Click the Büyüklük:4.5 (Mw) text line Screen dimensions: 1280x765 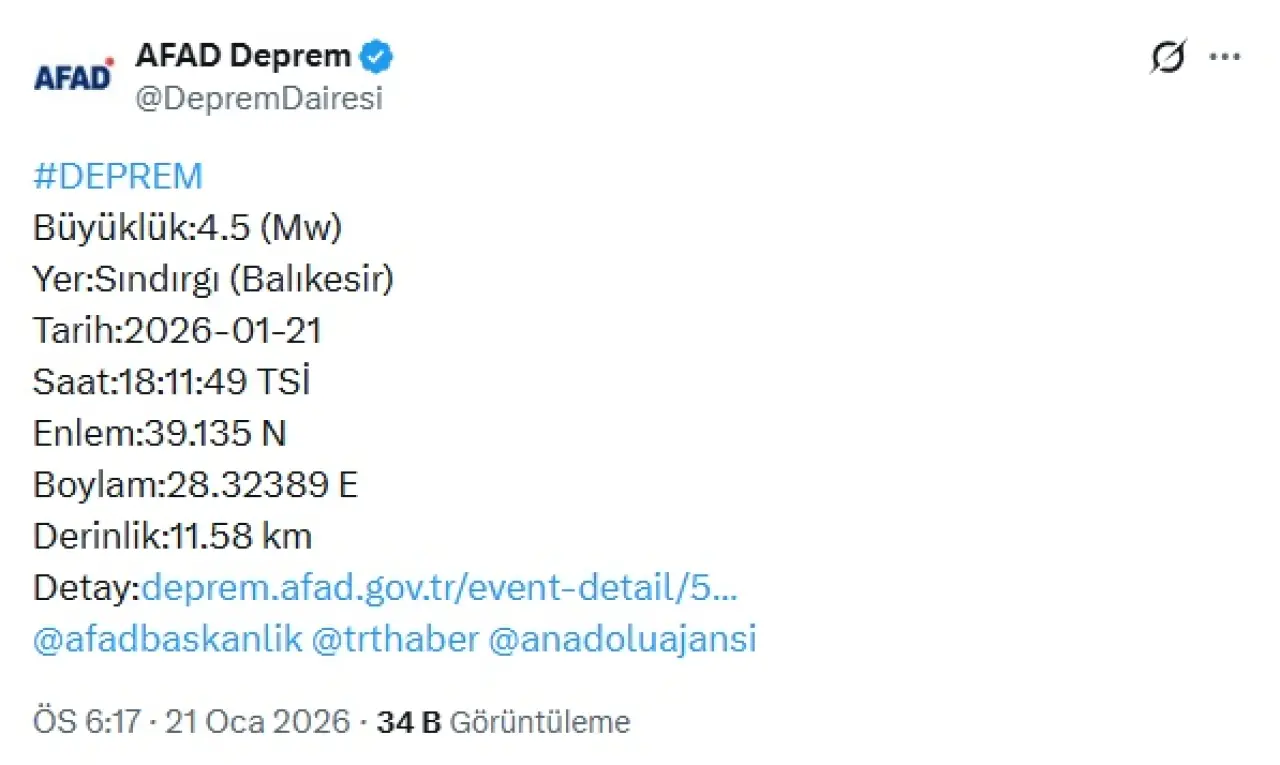coord(188,229)
